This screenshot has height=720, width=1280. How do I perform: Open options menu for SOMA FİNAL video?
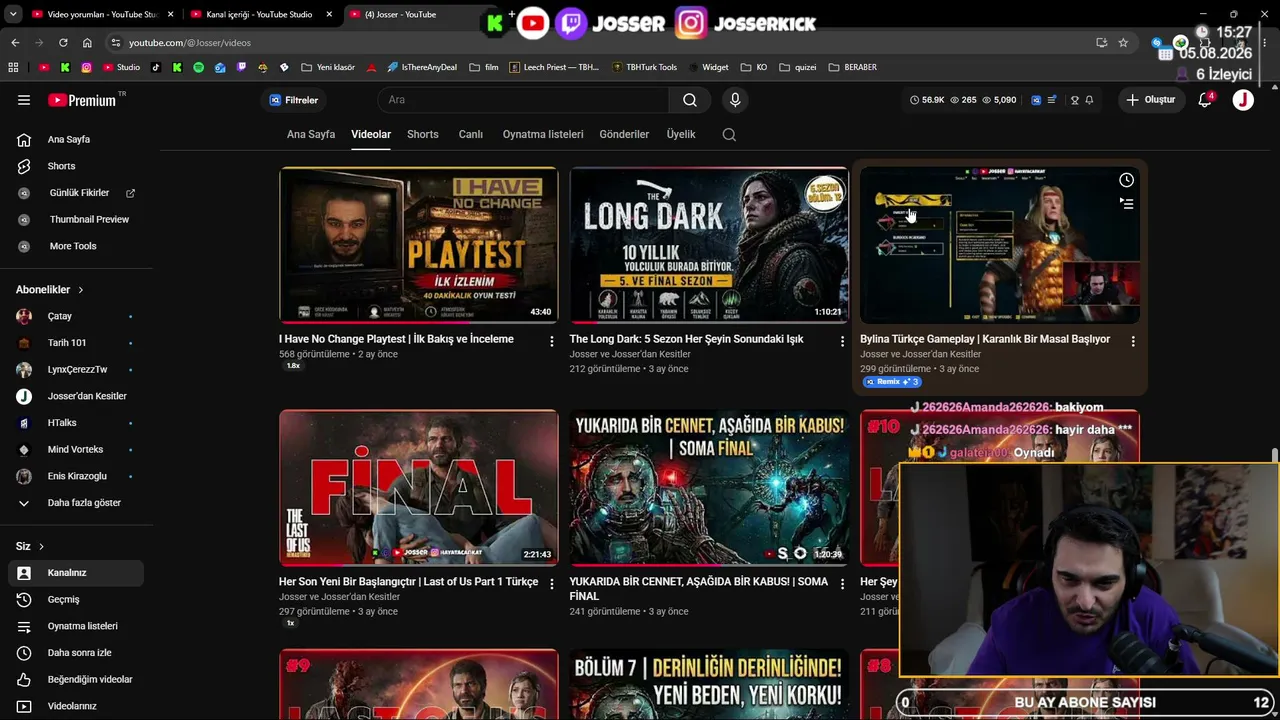coord(842,584)
